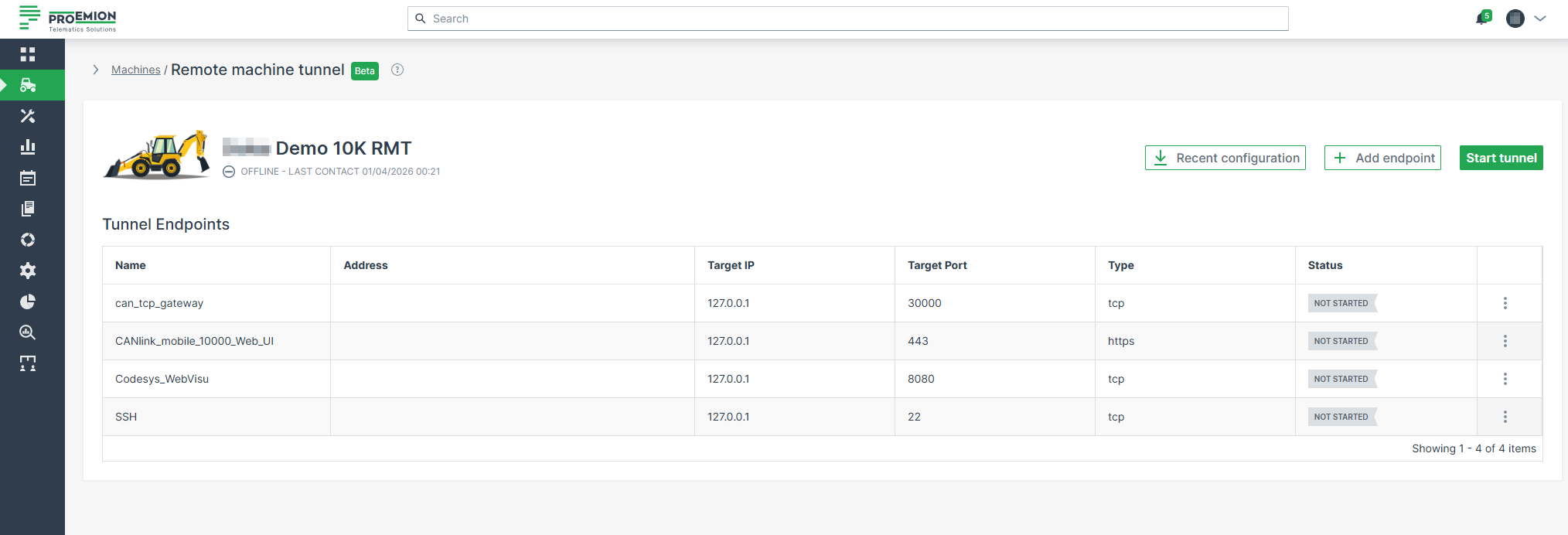The width and height of the screenshot is (1568, 535).
Task: Open the options menu for can_tcp_gateway row
Action: 1505,303
